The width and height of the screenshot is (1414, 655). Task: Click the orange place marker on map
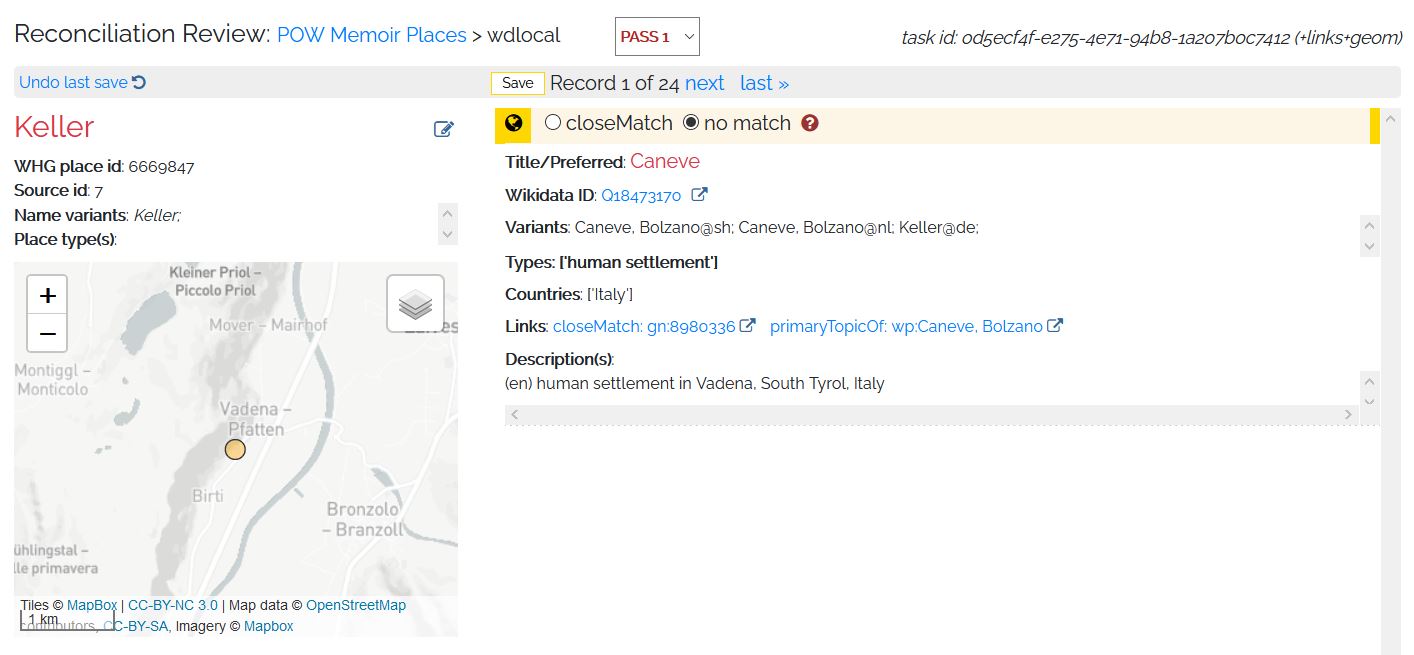pyautogui.click(x=235, y=449)
